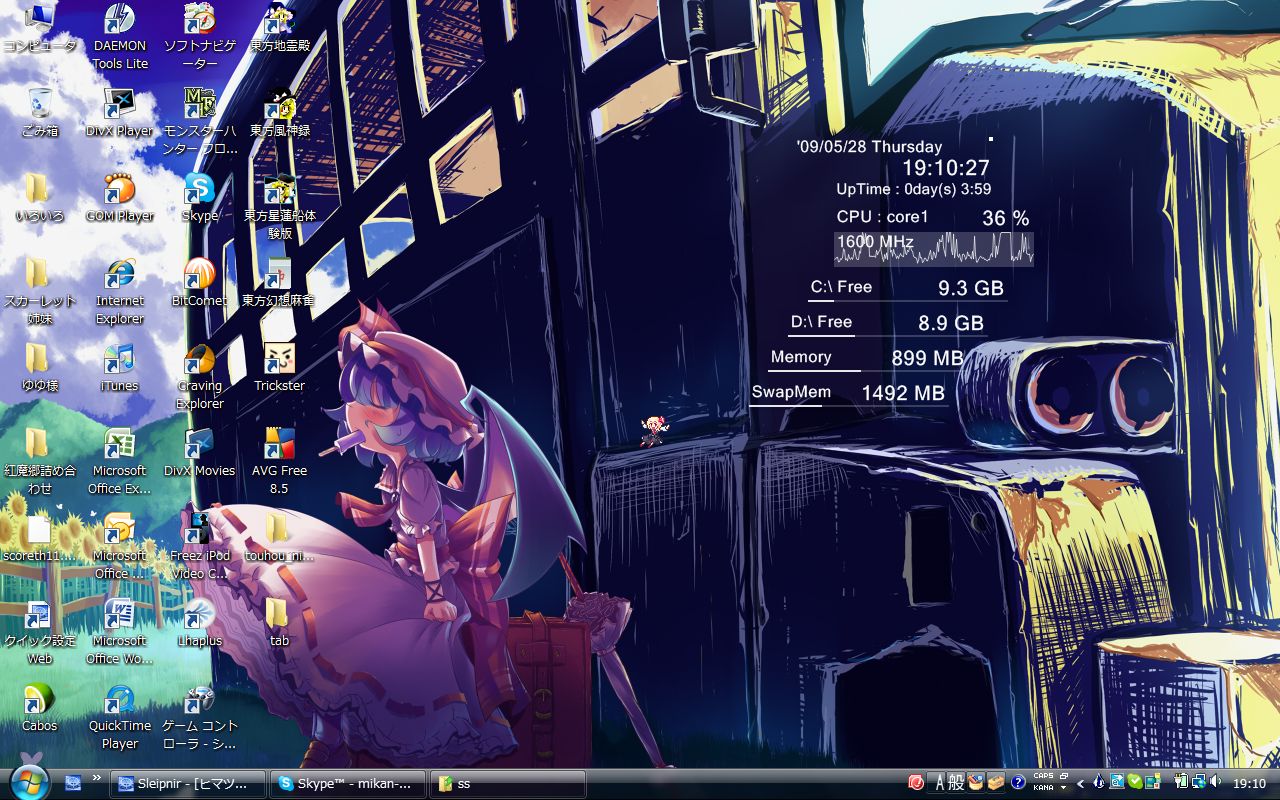
Task: Open the network connection tray icon
Action: tap(1198, 783)
